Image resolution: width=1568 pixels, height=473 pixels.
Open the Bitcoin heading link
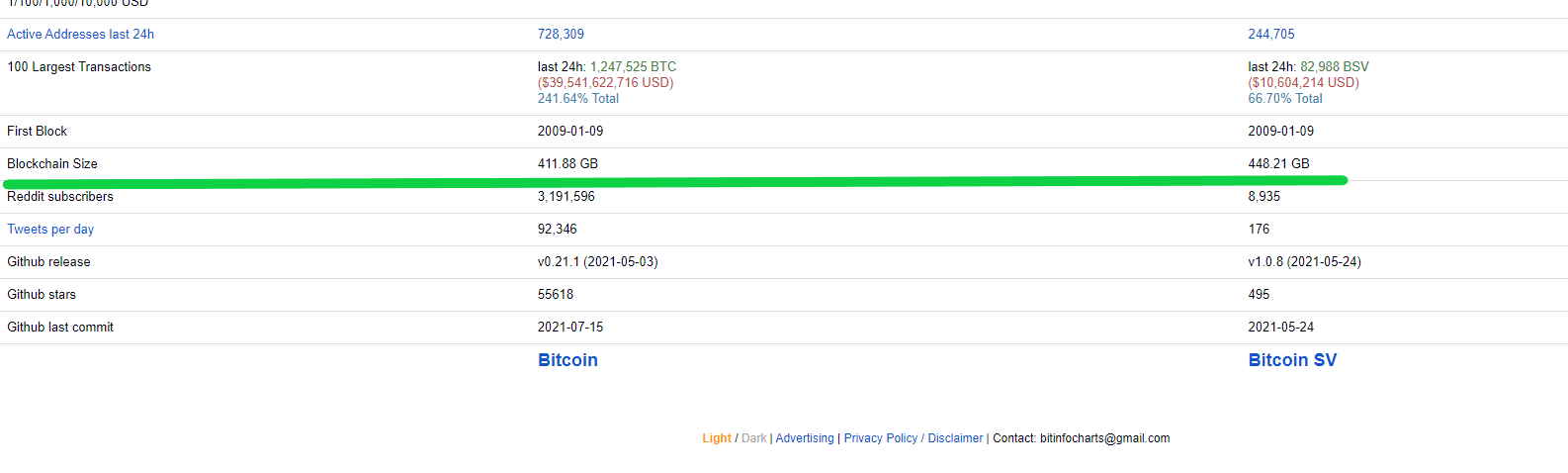[x=567, y=360]
